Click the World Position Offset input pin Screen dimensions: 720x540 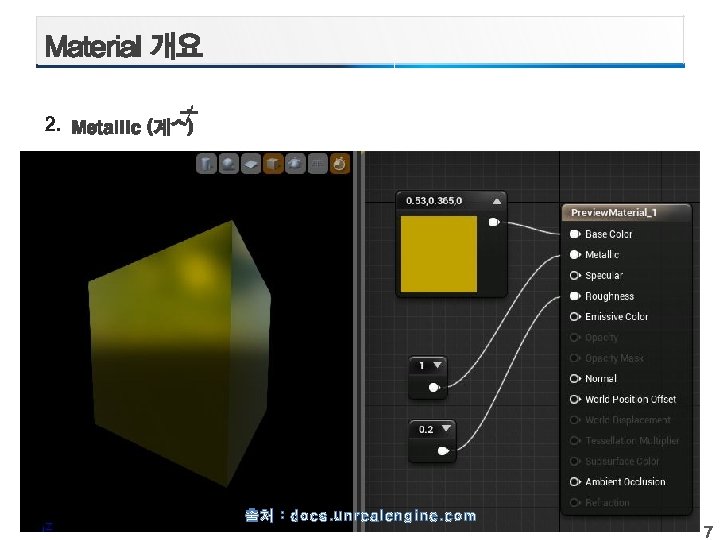(x=575, y=399)
